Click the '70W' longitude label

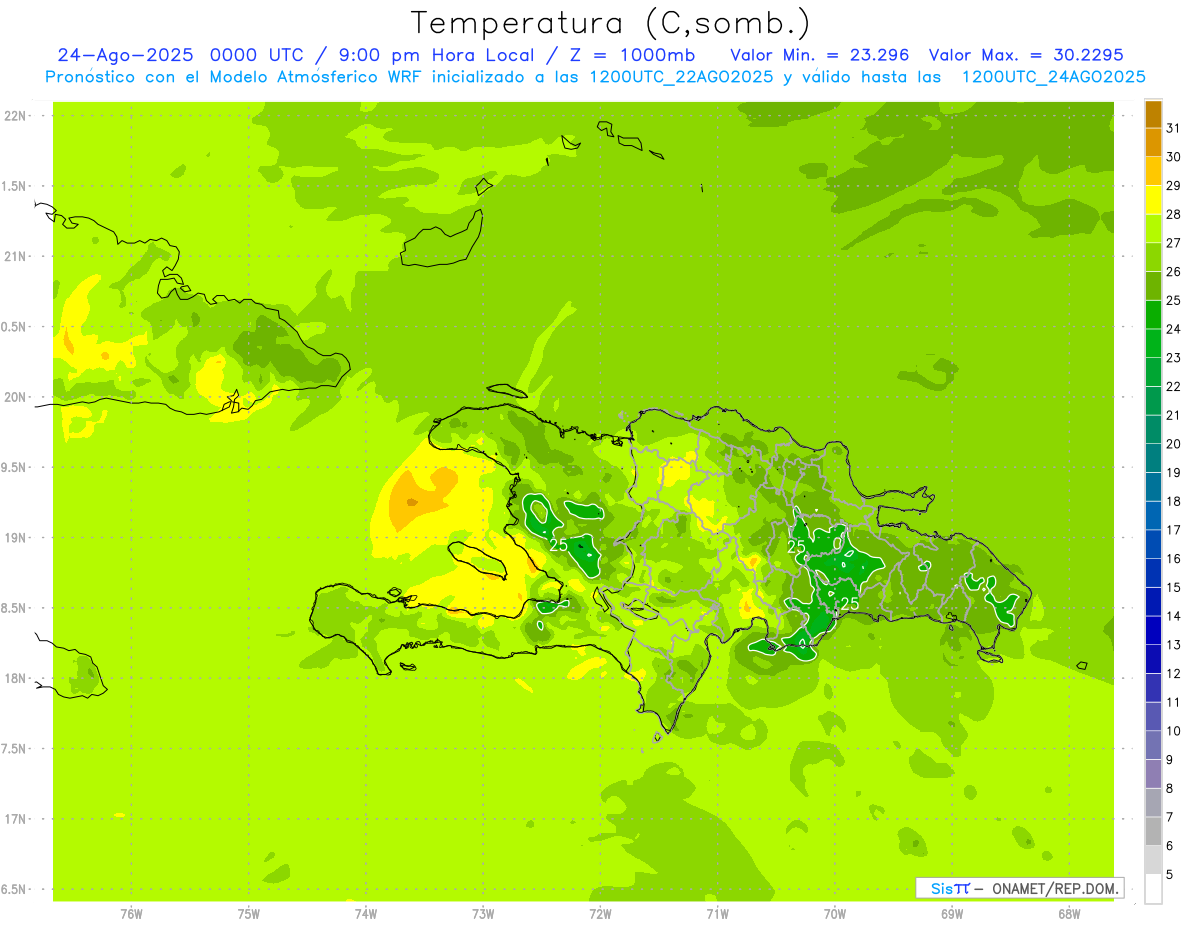pos(835,914)
